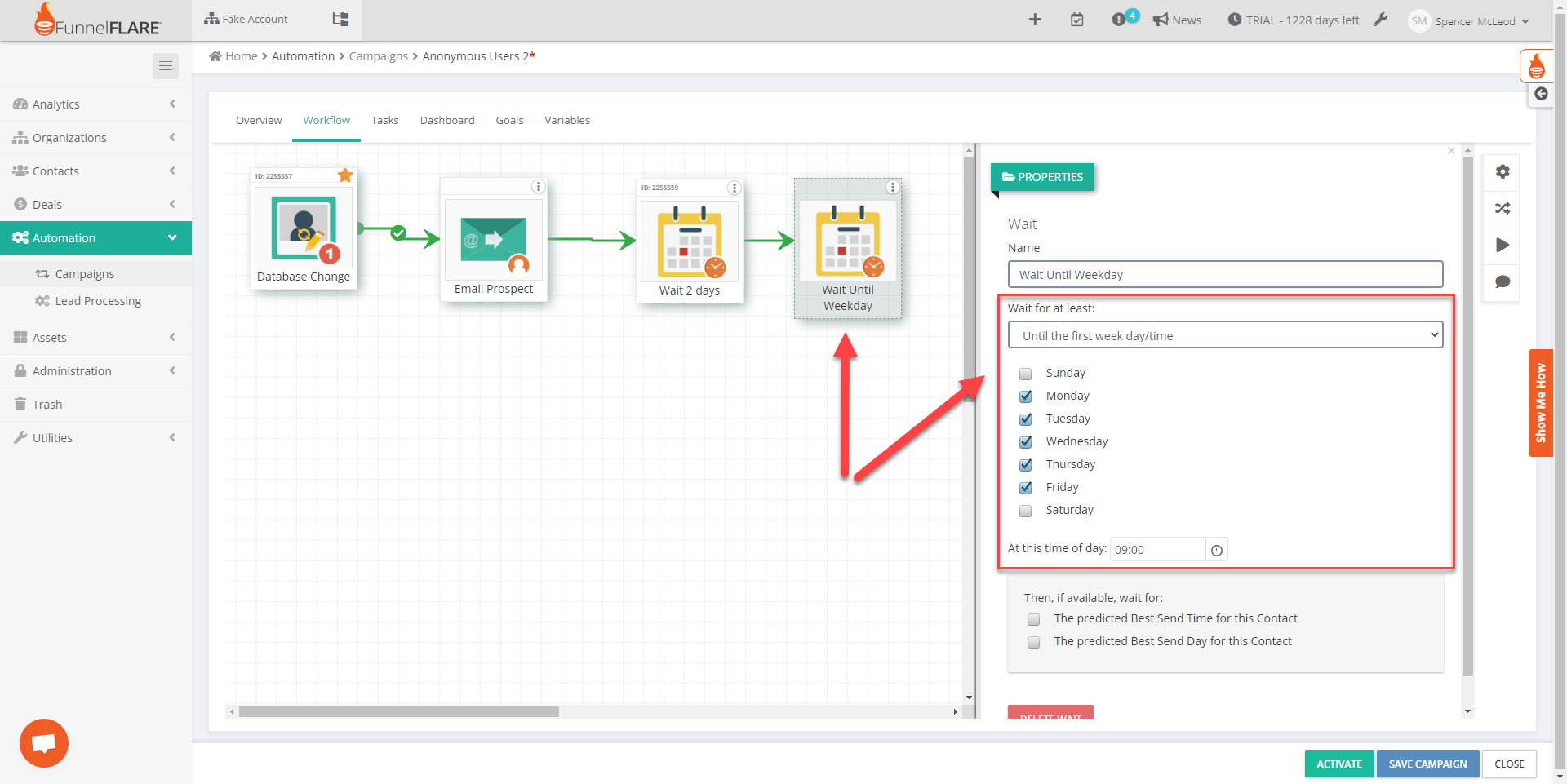Viewport: 1567px width, 784px height.
Task: Expand the Contacts menu
Action: pos(95,171)
